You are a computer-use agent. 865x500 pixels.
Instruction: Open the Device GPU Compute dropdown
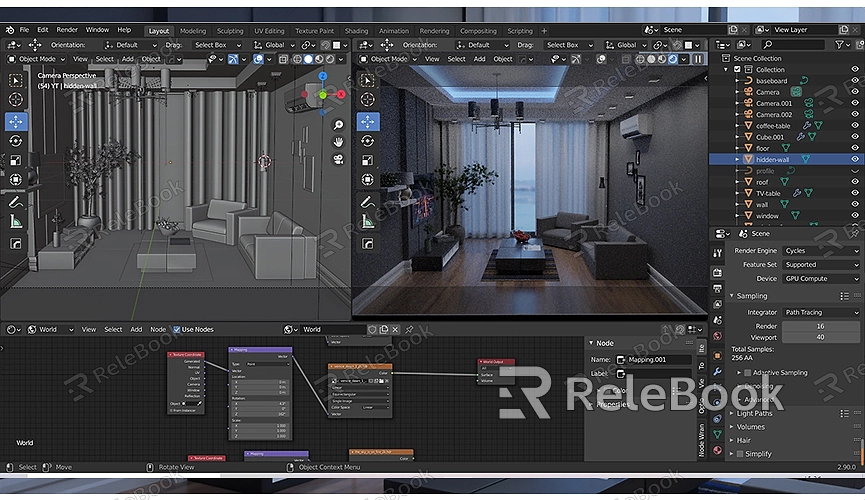pos(821,279)
